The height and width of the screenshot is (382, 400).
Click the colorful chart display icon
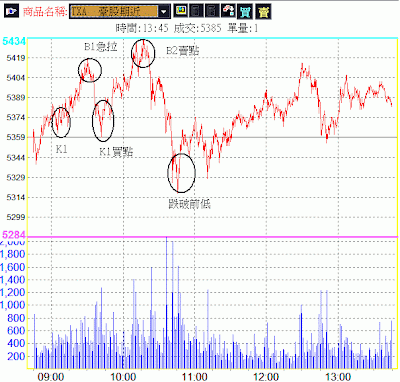click(181, 11)
